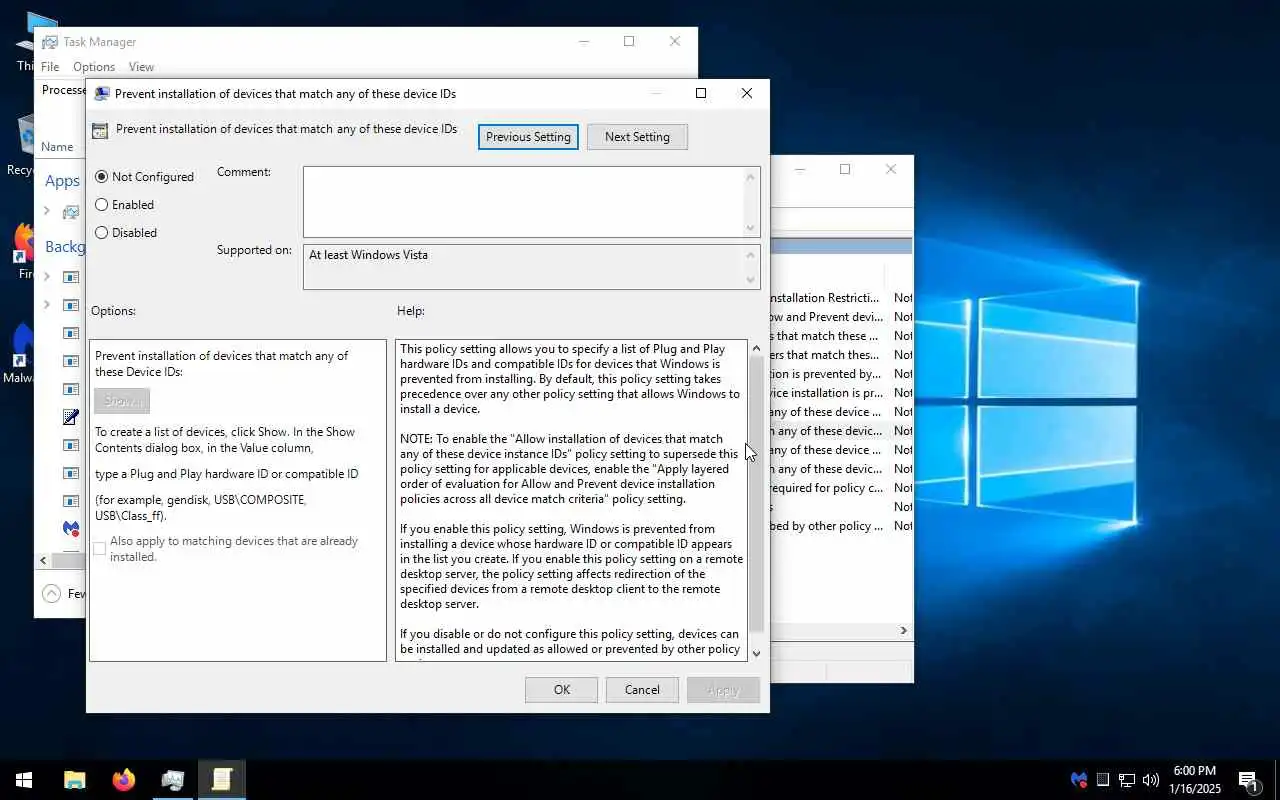Click Comment box scroll down arrow
The height and width of the screenshot is (800, 1280).
tap(751, 228)
